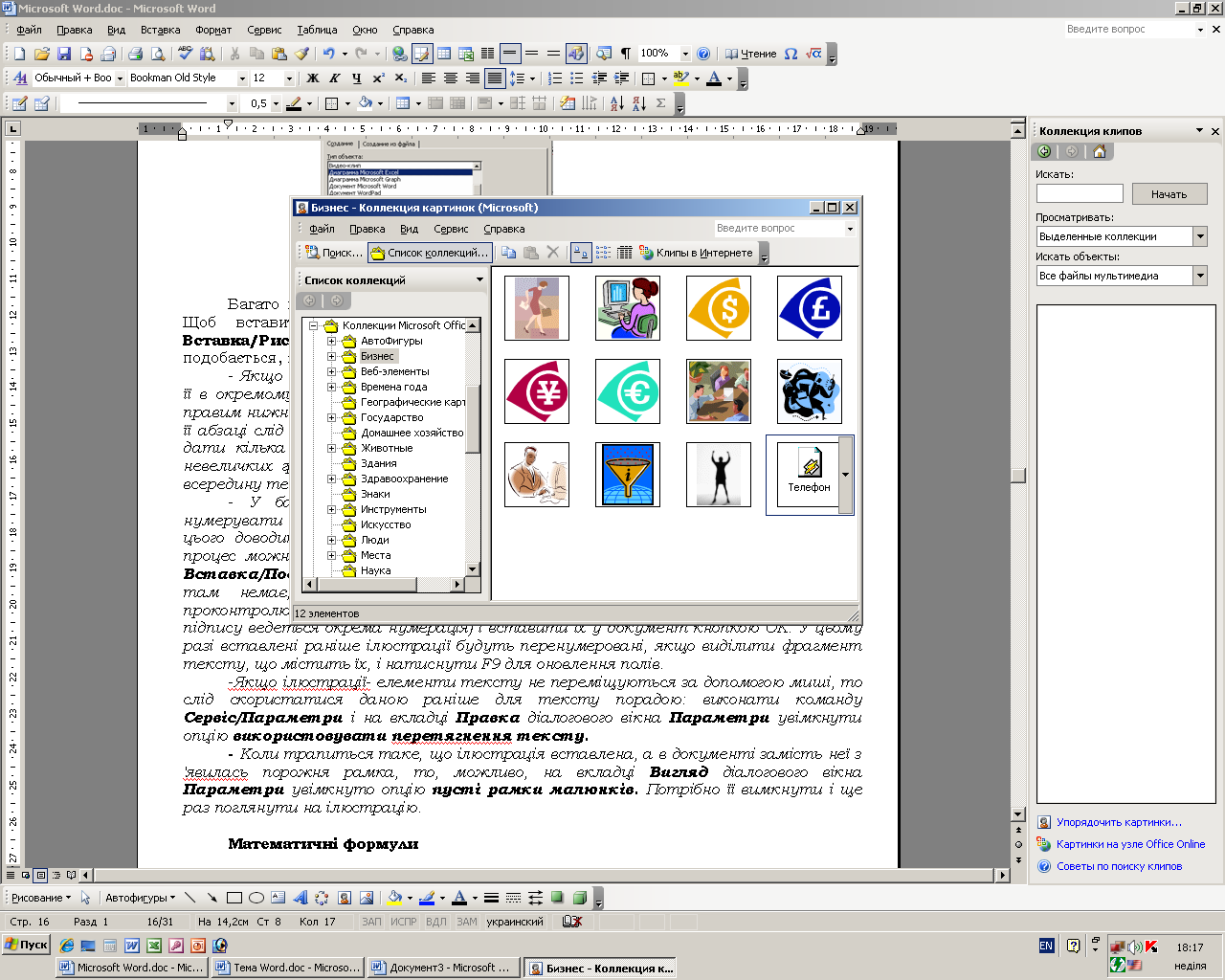
Task: Select the Line tool in Drawing toolbar
Action: point(189,898)
